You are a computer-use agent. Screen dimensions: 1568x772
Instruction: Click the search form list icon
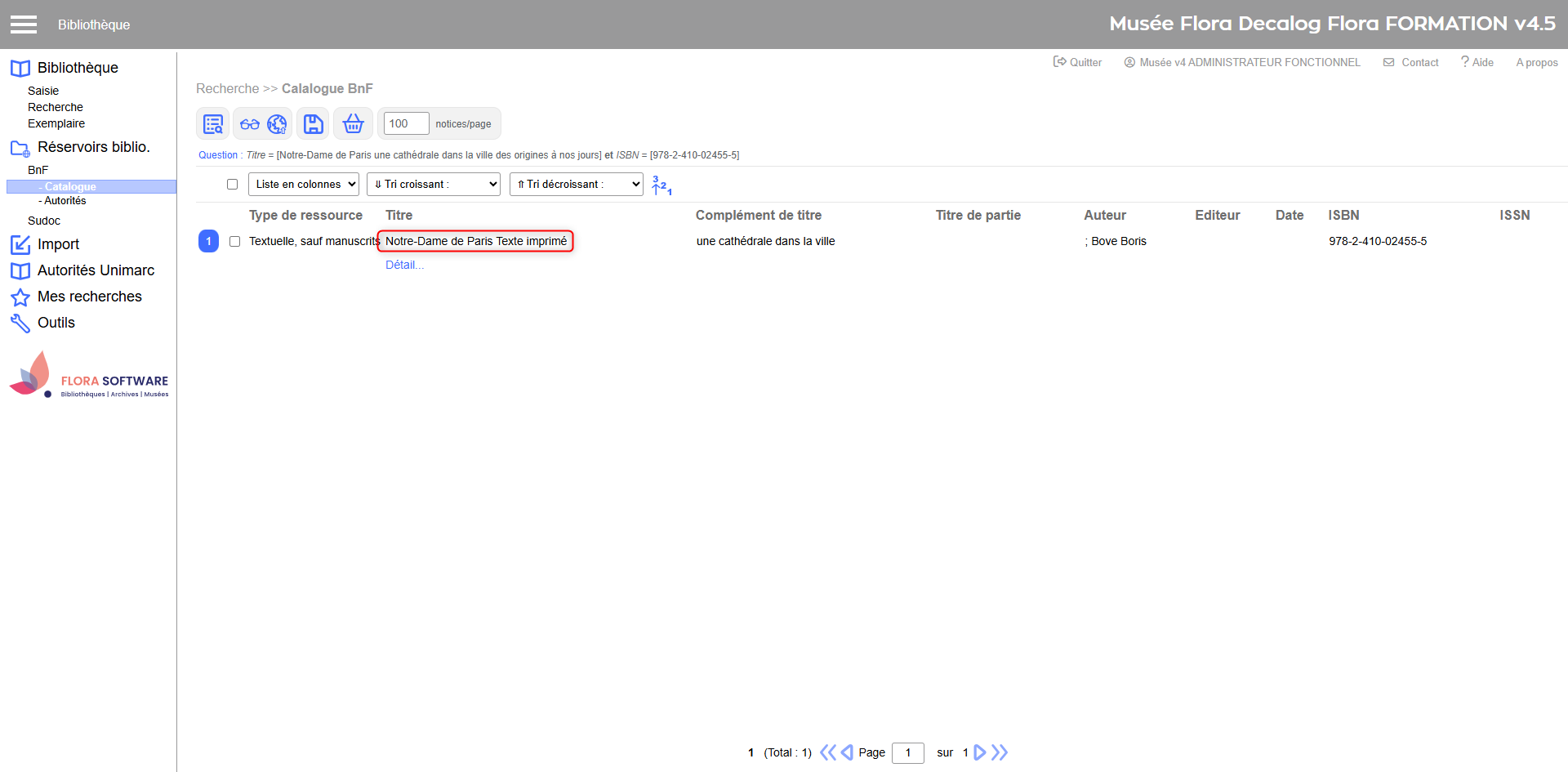(x=213, y=124)
